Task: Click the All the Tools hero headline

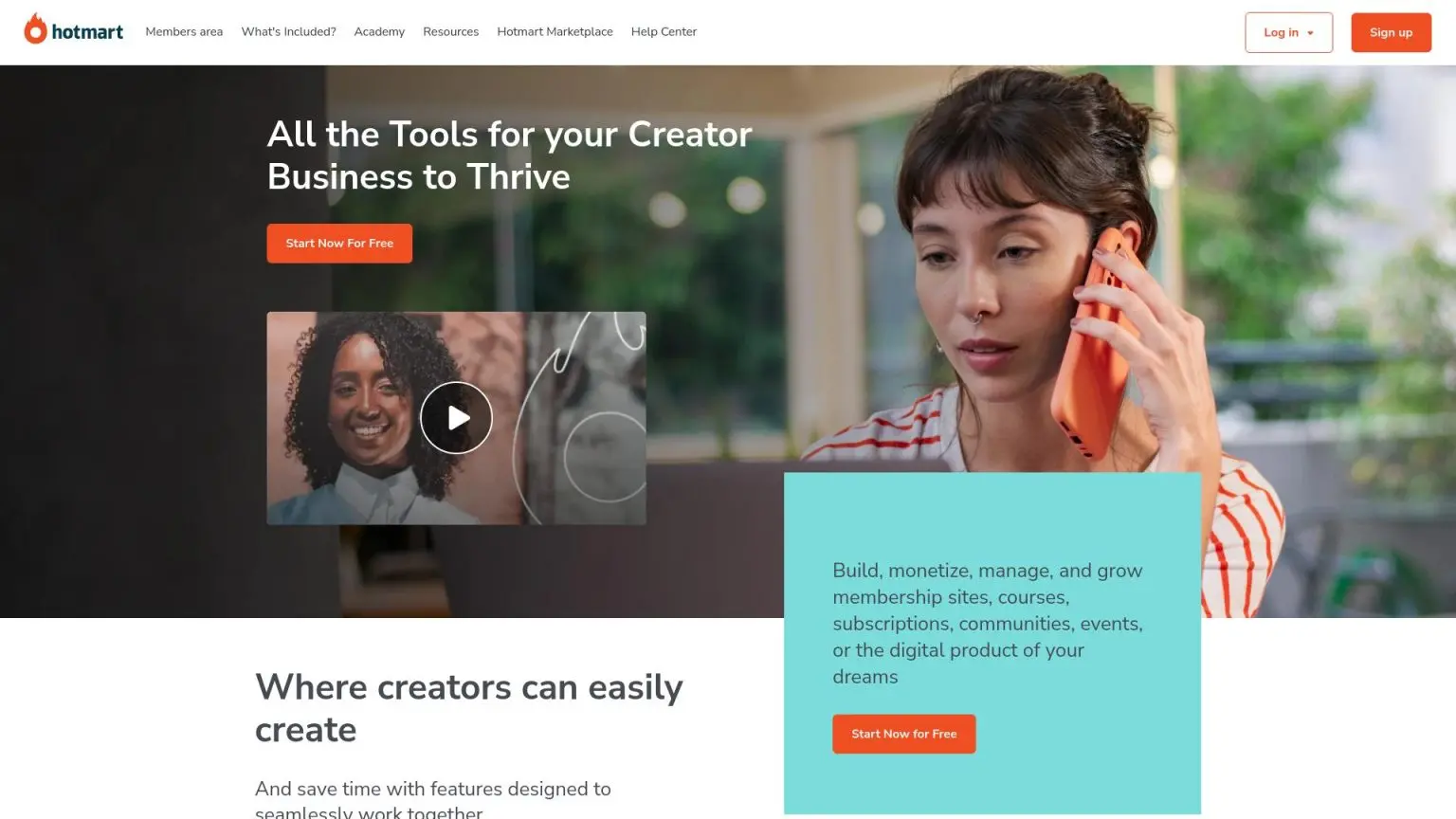Action: pyautogui.click(x=510, y=155)
